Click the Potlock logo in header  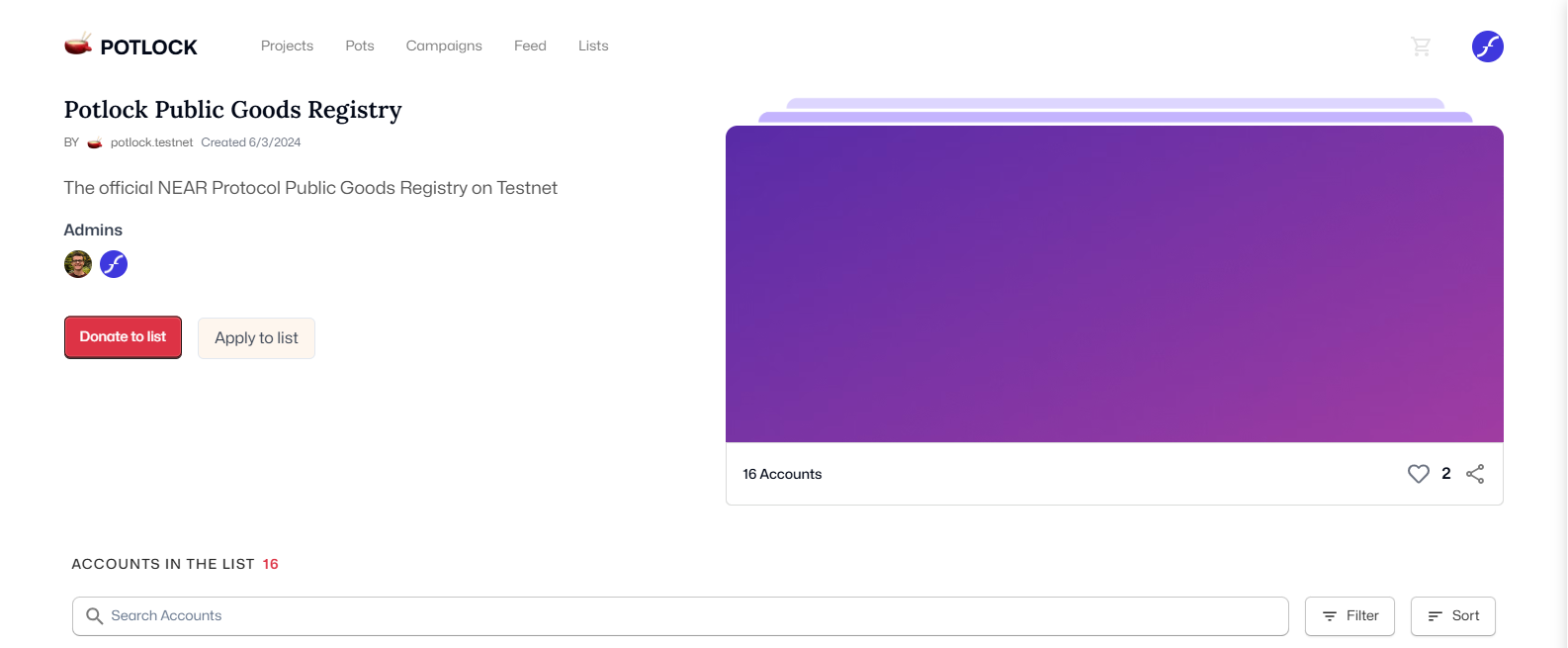pos(131,46)
